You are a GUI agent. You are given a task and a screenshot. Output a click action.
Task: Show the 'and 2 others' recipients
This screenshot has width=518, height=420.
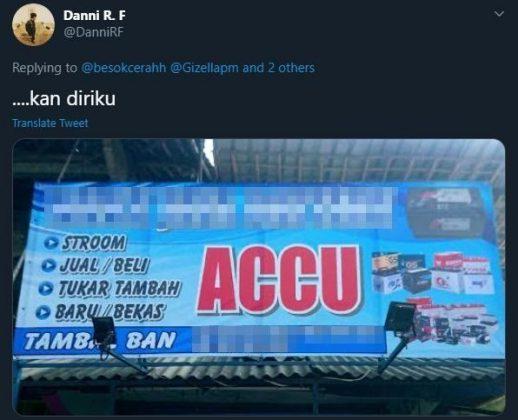click(x=278, y=68)
